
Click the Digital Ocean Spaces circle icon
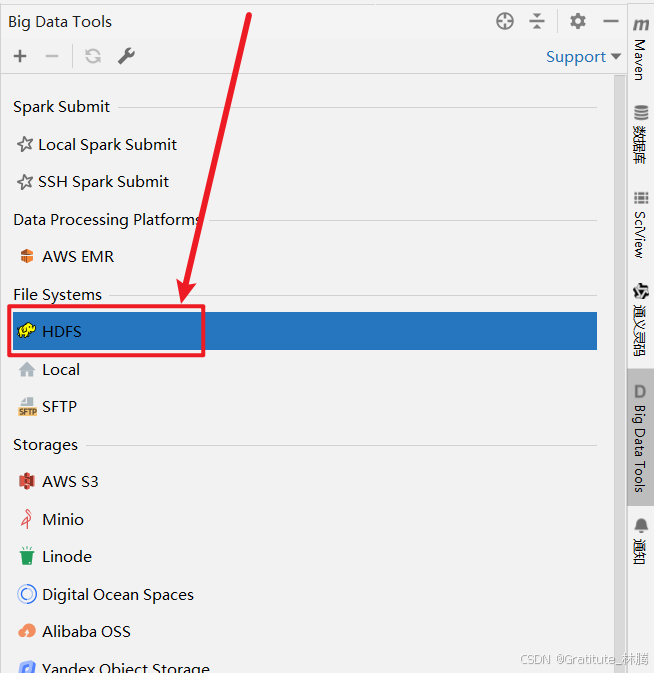[x=27, y=594]
